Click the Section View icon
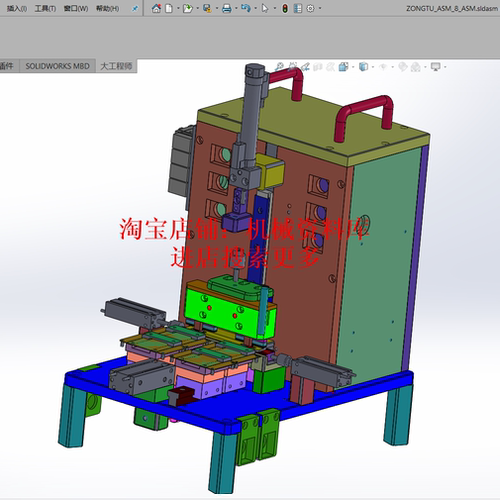 [318, 67]
